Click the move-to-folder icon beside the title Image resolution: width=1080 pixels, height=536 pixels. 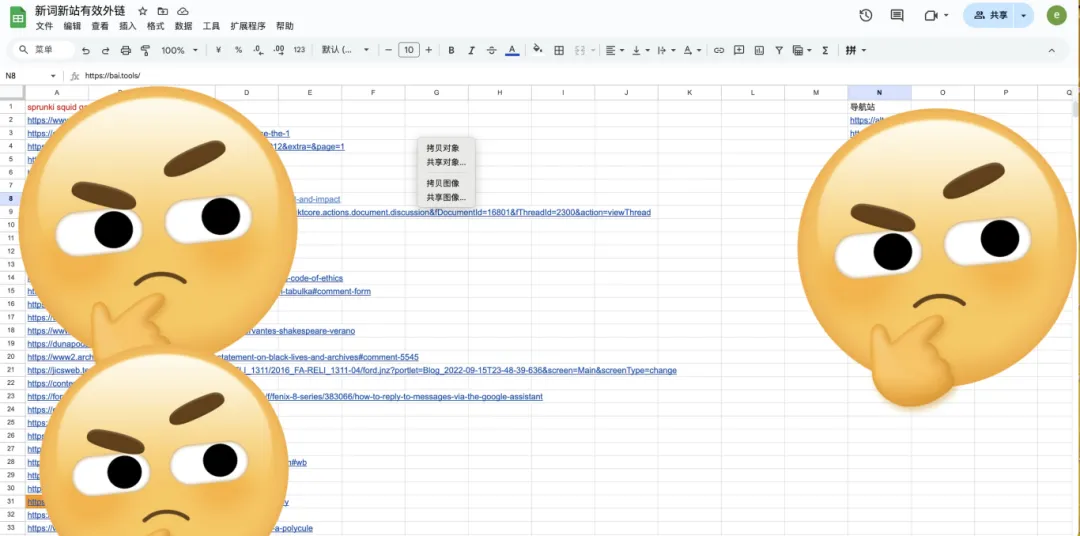[x=163, y=12]
